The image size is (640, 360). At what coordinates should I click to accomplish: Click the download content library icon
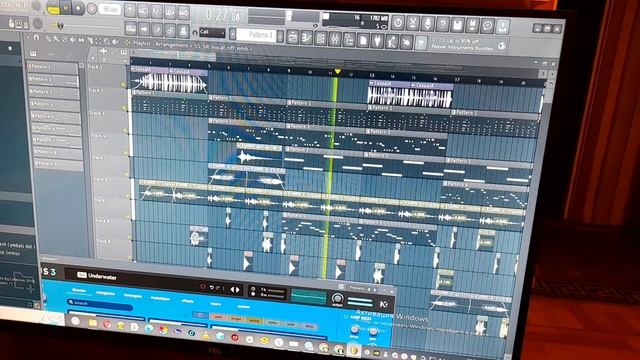(x=502, y=27)
